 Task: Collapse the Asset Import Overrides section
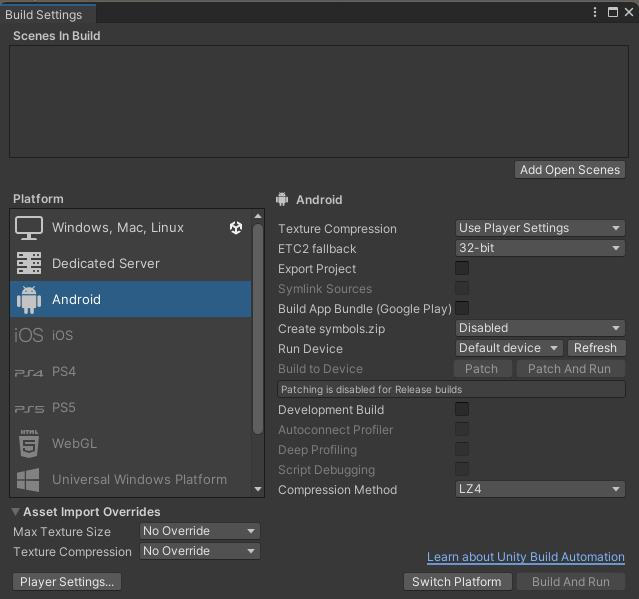pyautogui.click(x=15, y=512)
